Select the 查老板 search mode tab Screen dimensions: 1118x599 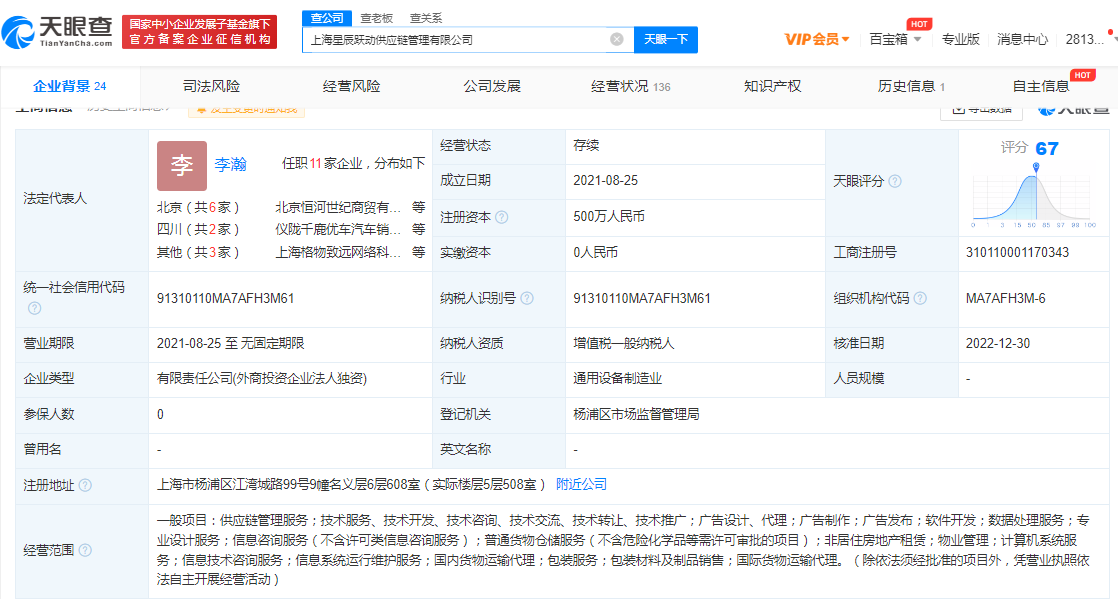click(x=376, y=18)
